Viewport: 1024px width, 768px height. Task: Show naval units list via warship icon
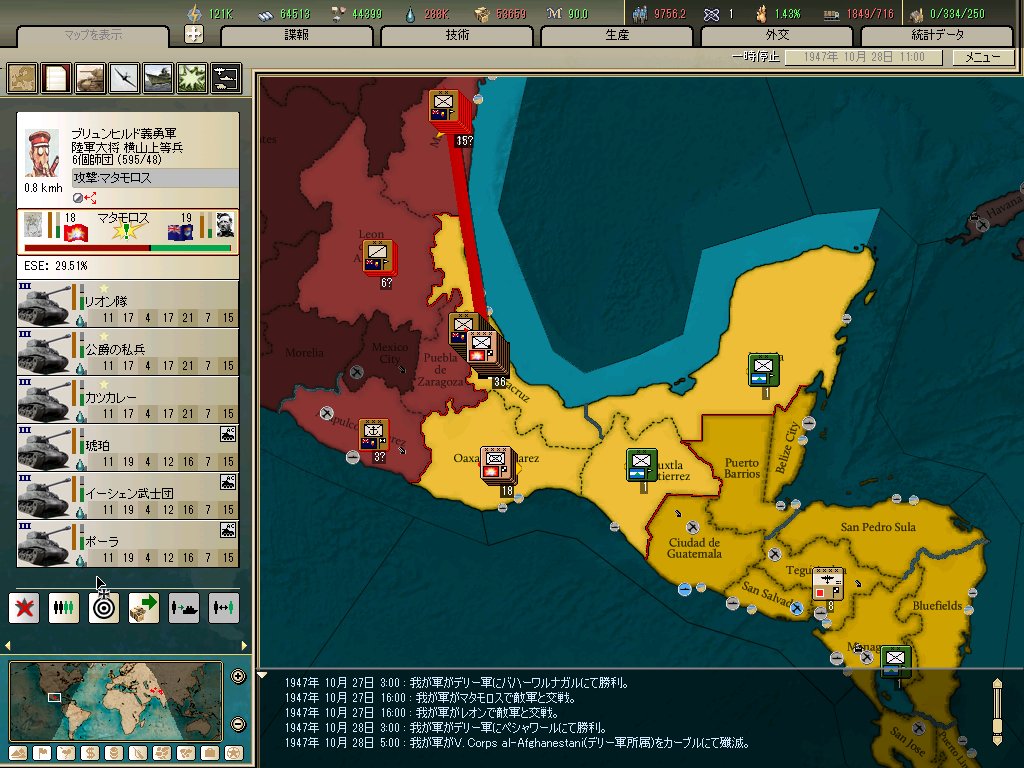coord(158,78)
